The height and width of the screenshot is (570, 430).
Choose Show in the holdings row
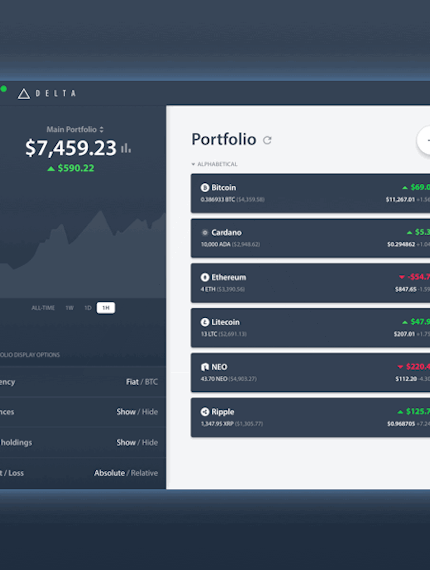126,442
